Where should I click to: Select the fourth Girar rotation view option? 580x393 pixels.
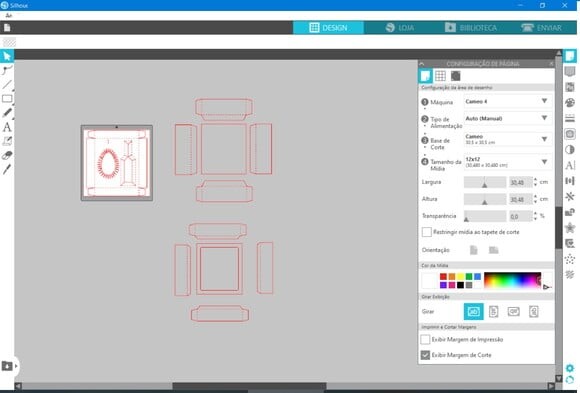tap(533, 312)
